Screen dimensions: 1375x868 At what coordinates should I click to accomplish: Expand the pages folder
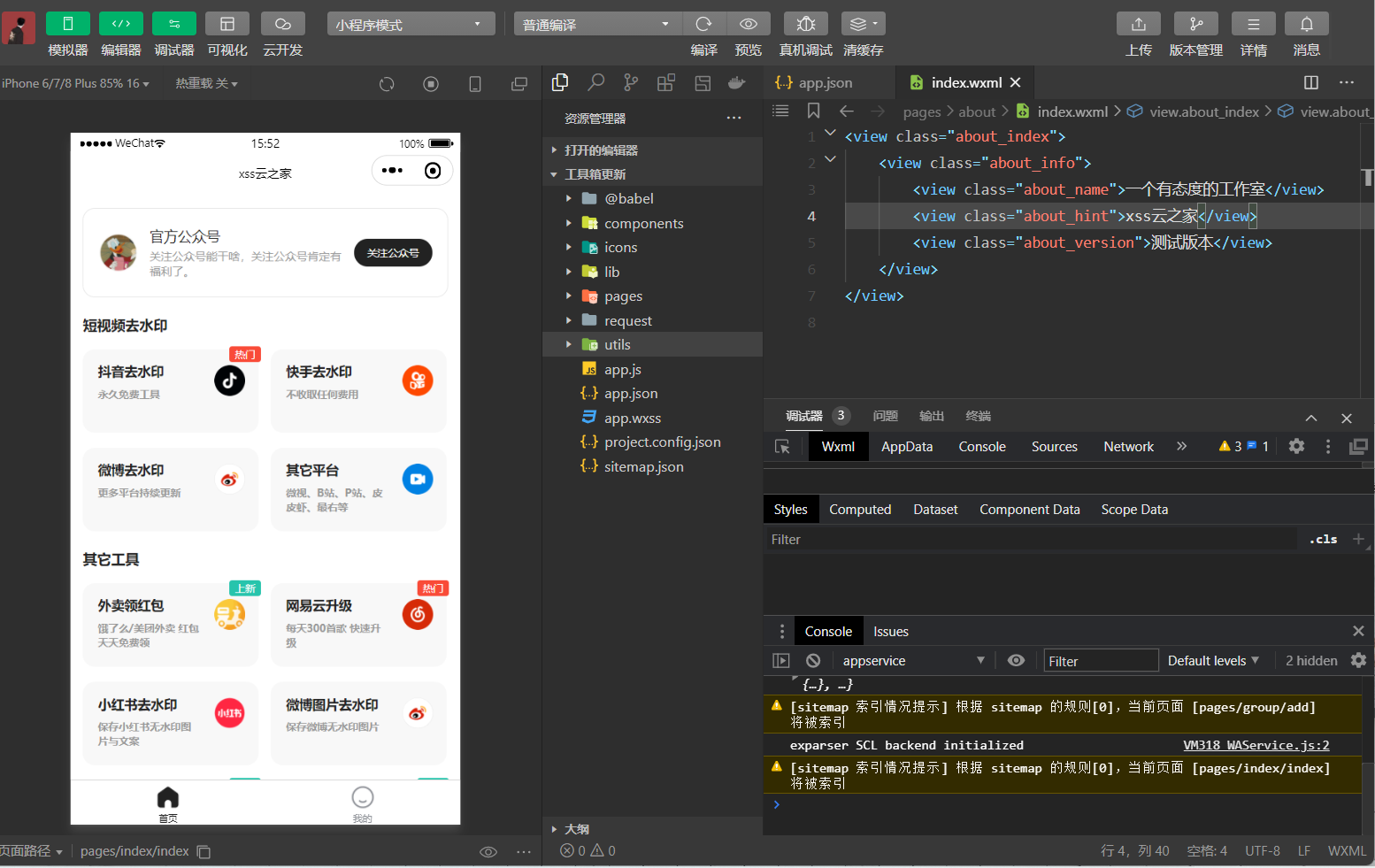(652, 296)
